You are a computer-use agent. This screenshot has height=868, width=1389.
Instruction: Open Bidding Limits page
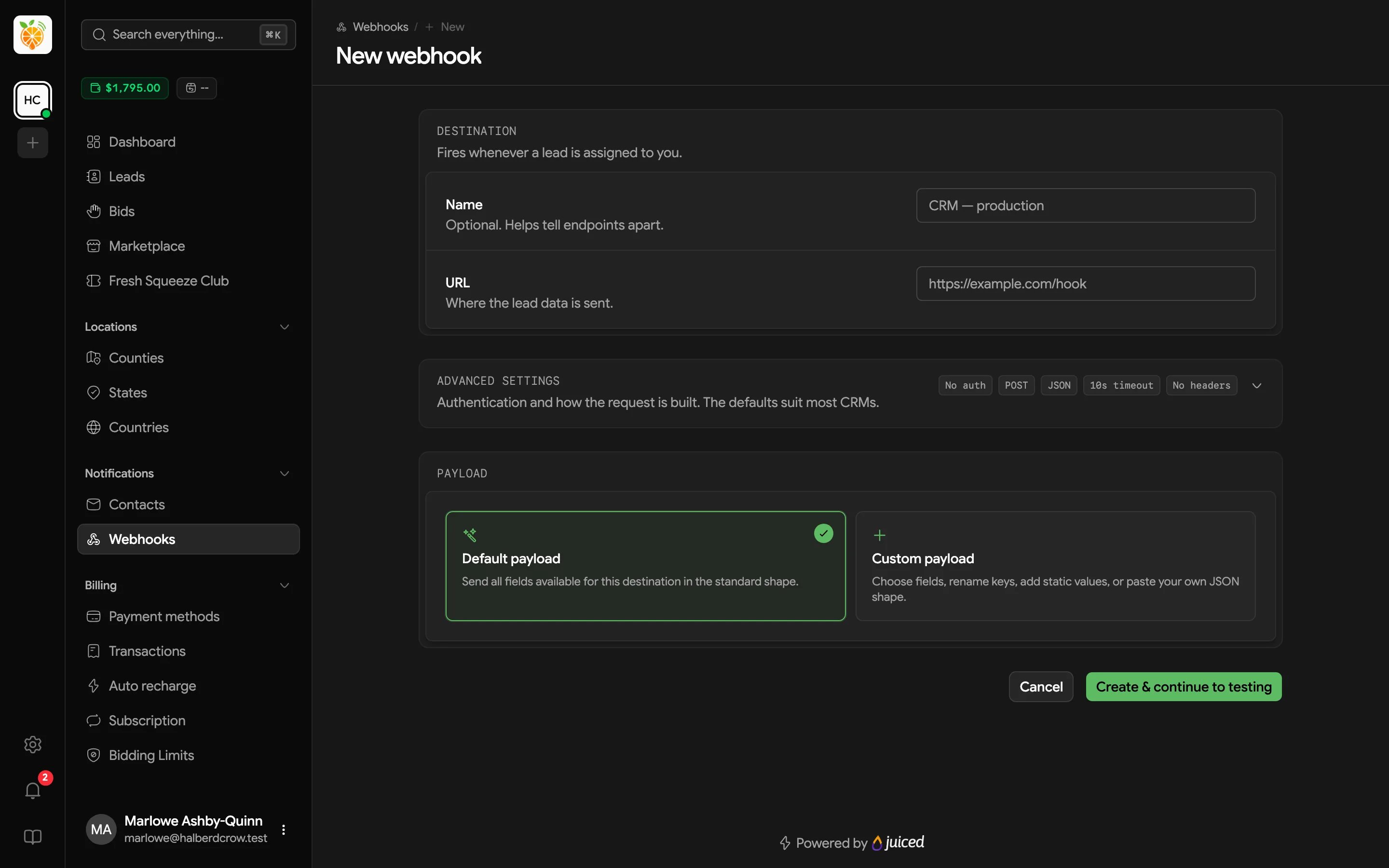click(188, 755)
